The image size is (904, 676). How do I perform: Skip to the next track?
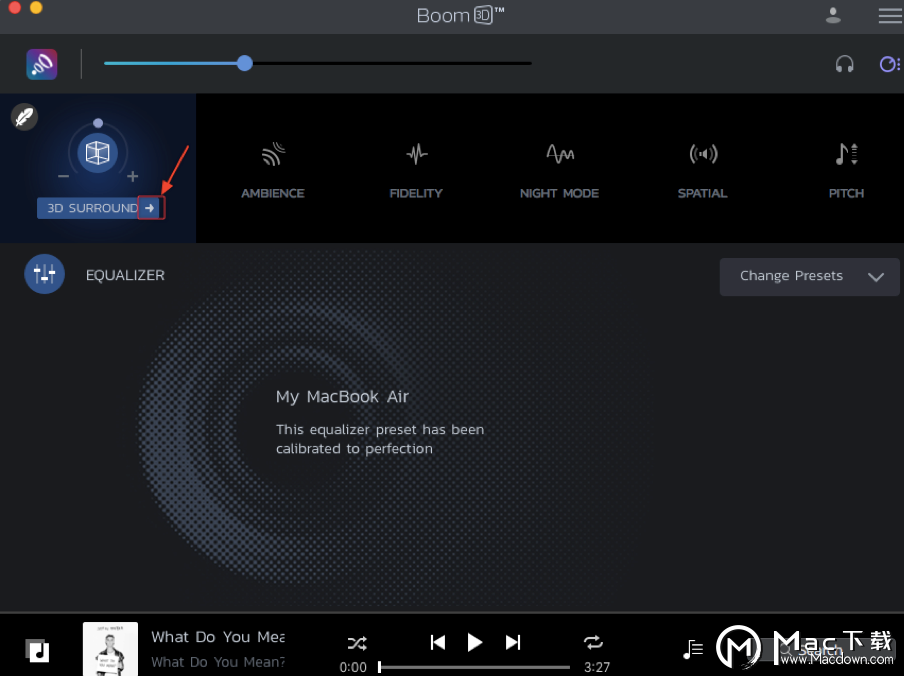tap(513, 642)
